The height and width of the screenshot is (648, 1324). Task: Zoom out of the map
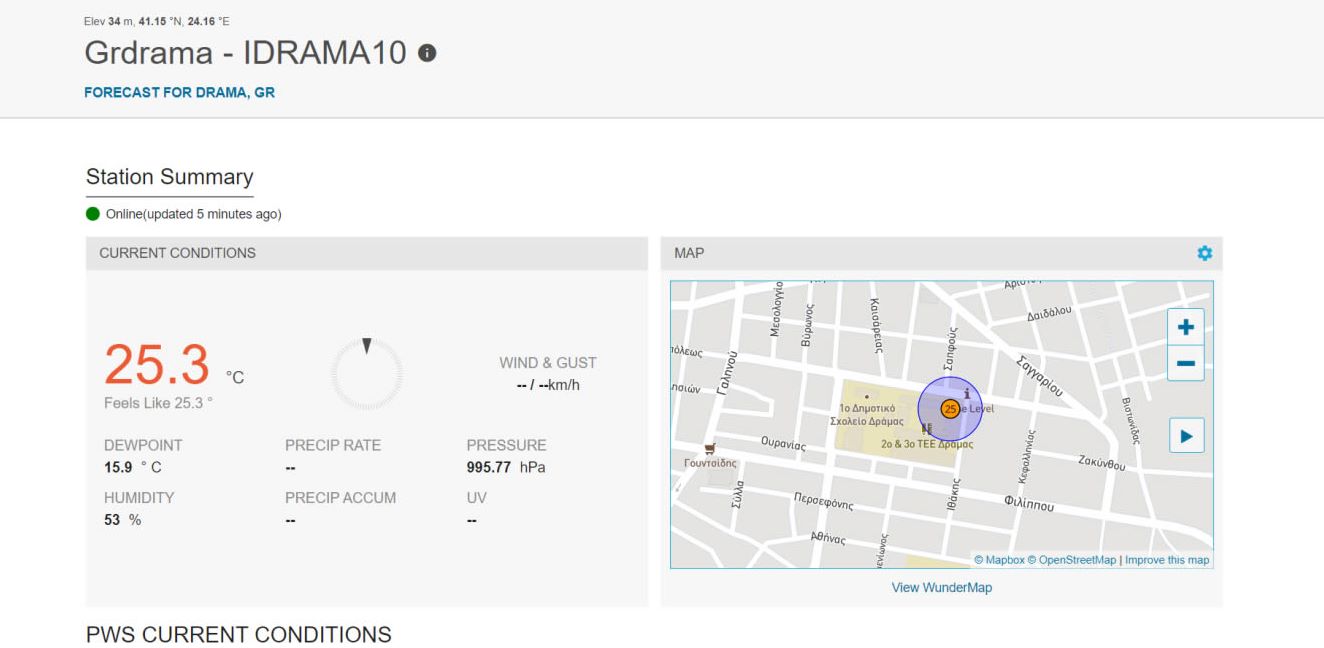pos(1186,363)
